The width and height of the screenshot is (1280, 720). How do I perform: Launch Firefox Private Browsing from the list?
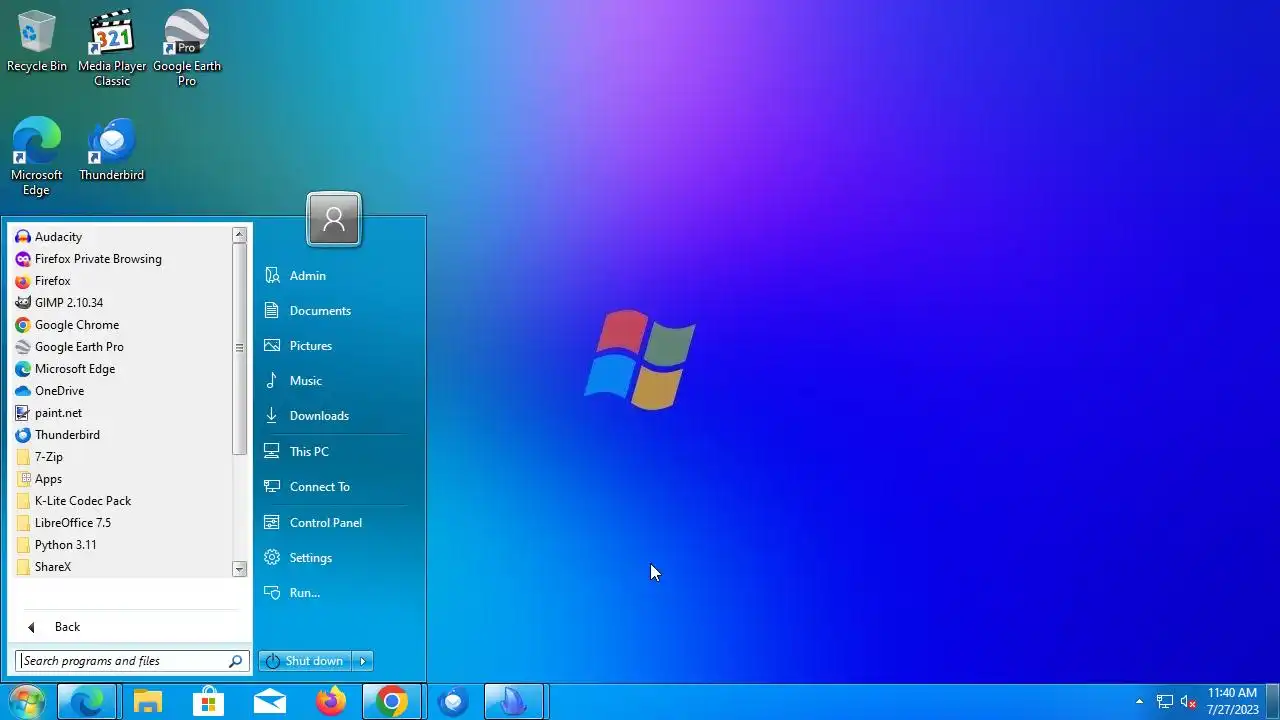click(121, 259)
